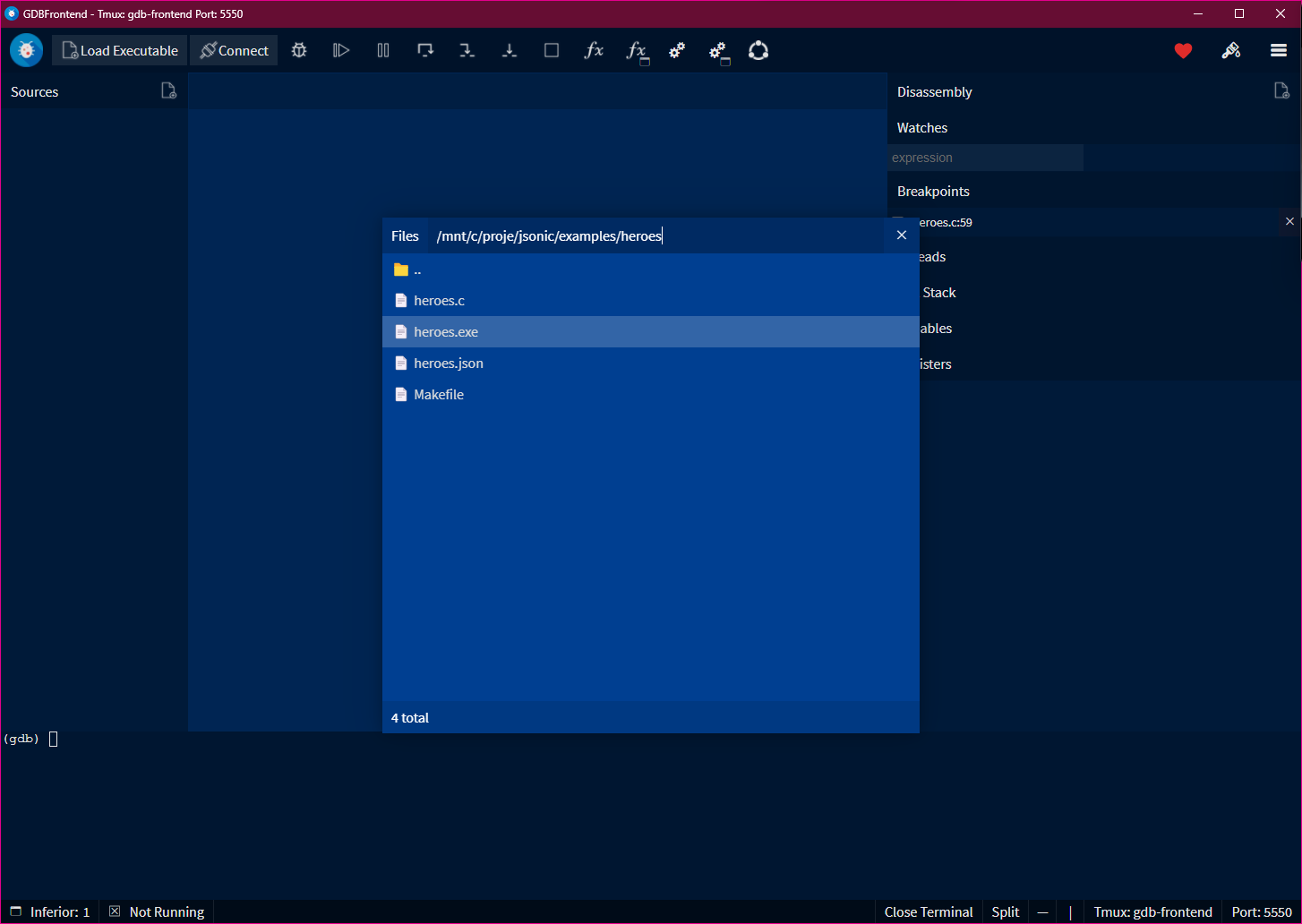The image size is (1302, 924).
Task: Click the bug debug icon in the toolbar
Action: coord(299,50)
